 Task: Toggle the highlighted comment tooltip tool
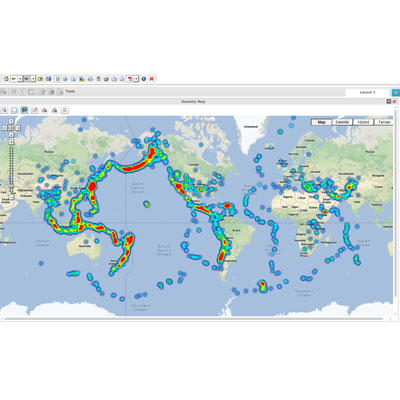[x=24, y=110]
